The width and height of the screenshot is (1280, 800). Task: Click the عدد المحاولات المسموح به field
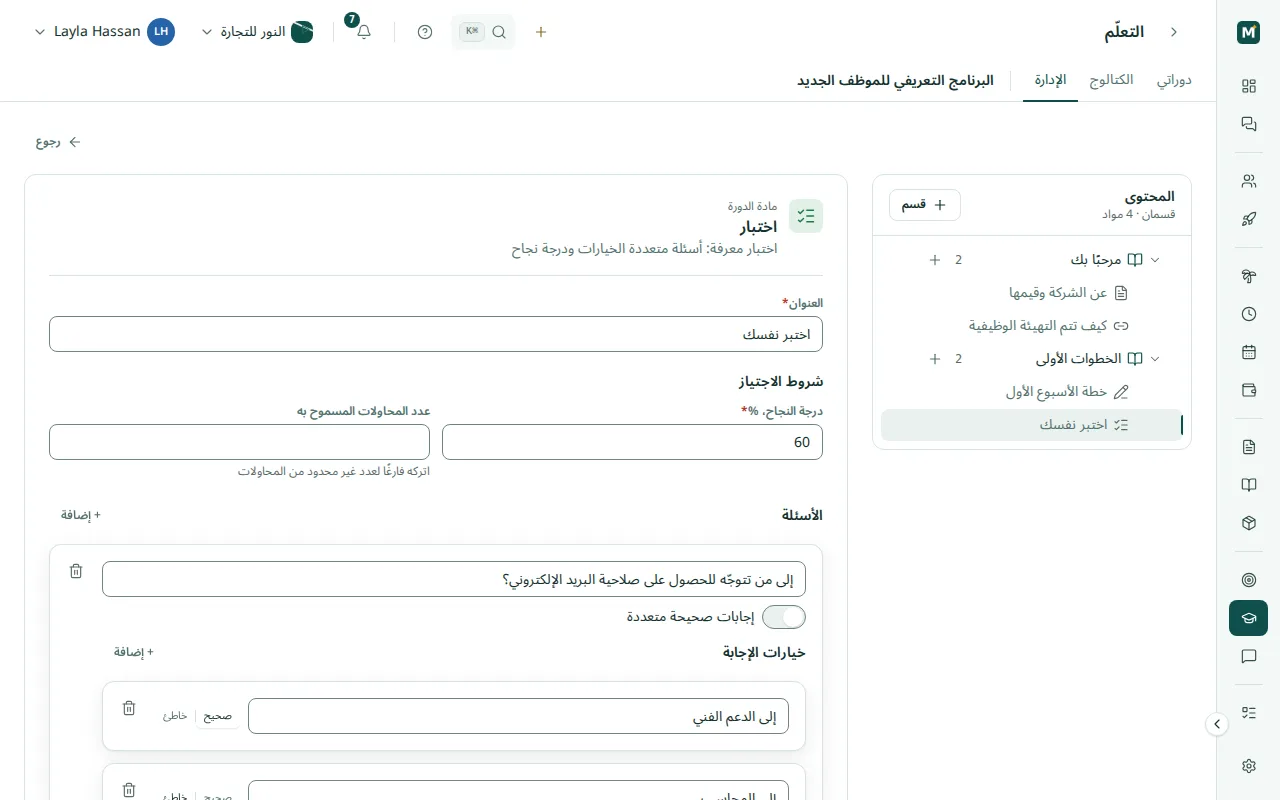pos(239,442)
